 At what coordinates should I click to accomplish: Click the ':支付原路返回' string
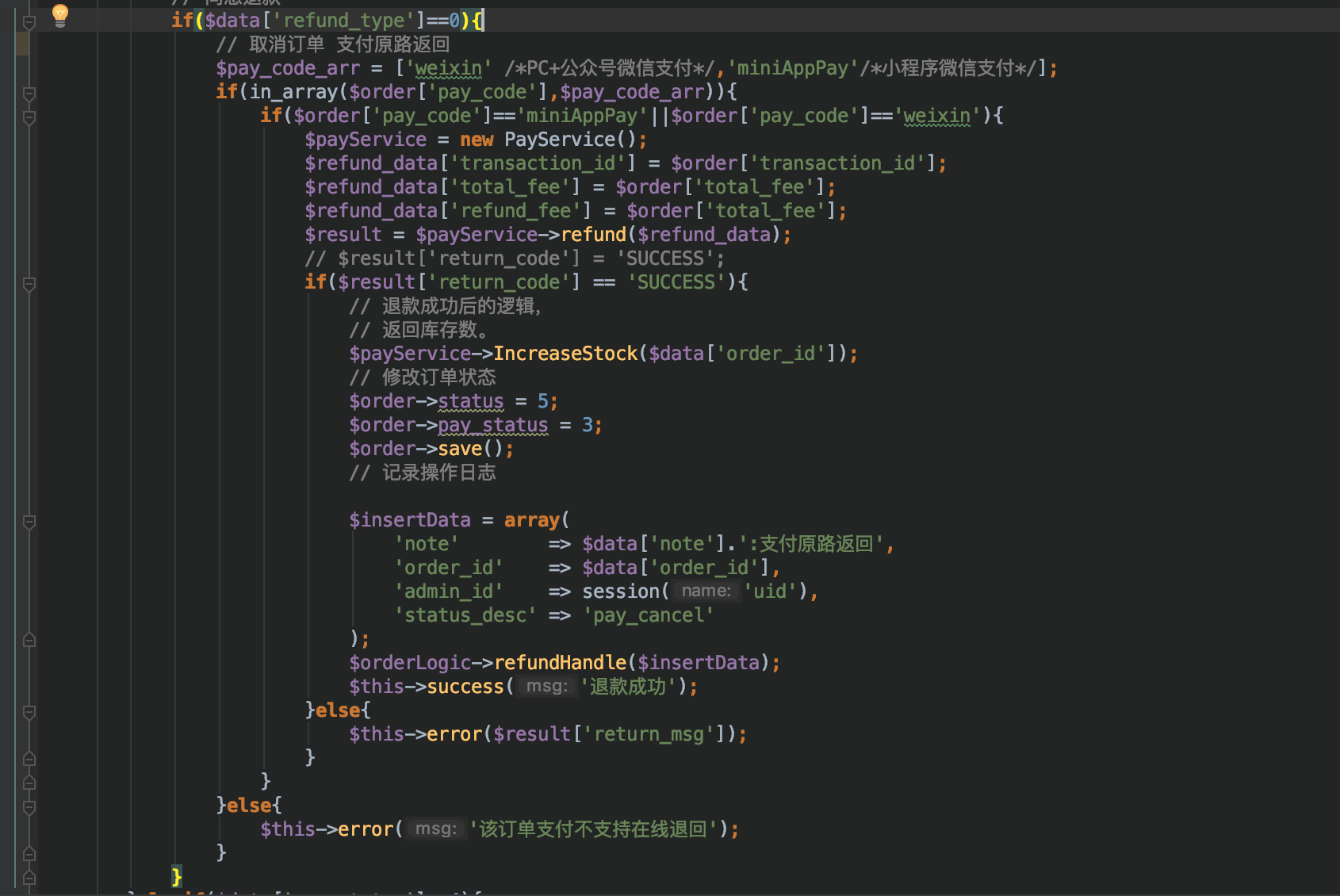click(x=811, y=544)
